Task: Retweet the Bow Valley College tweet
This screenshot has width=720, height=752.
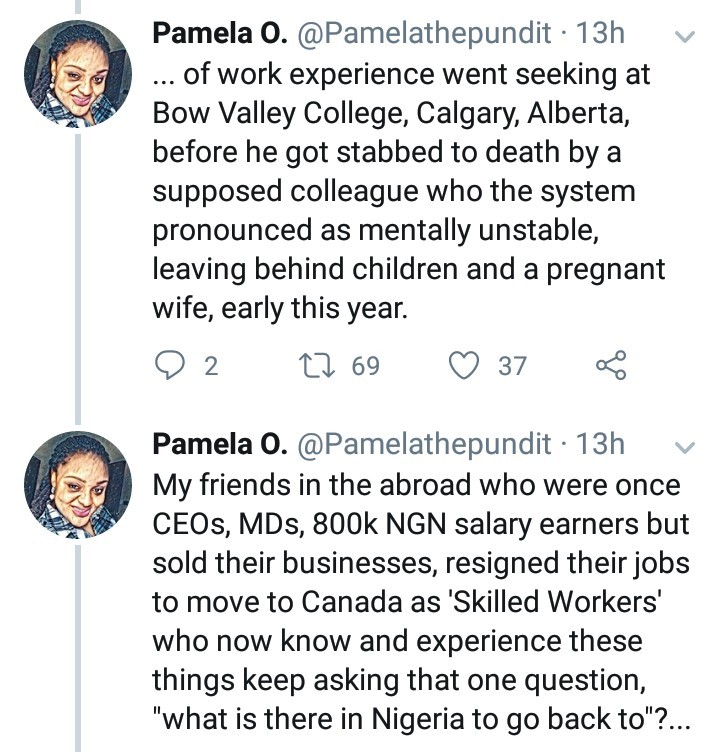Action: [317, 365]
